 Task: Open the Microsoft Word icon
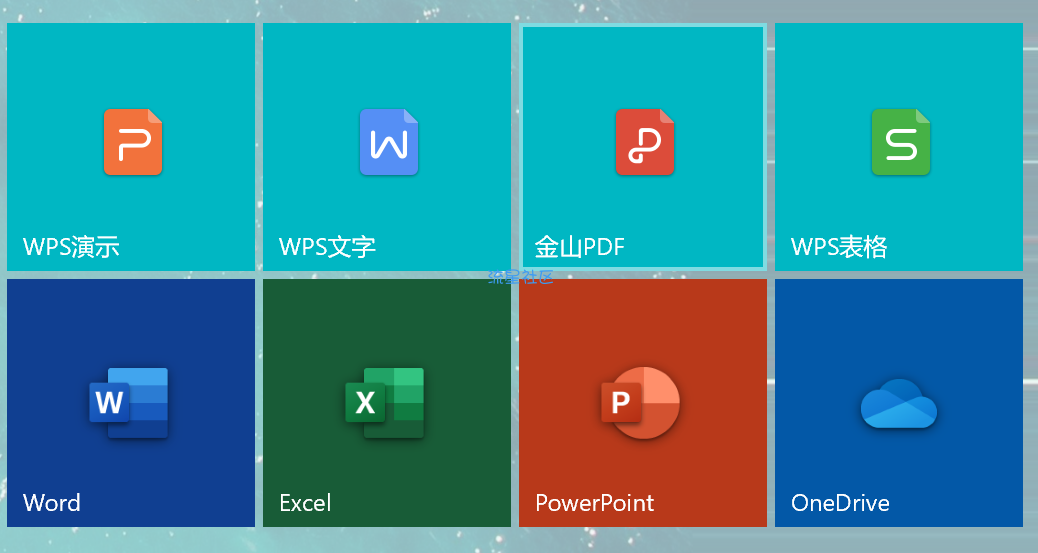click(x=129, y=403)
